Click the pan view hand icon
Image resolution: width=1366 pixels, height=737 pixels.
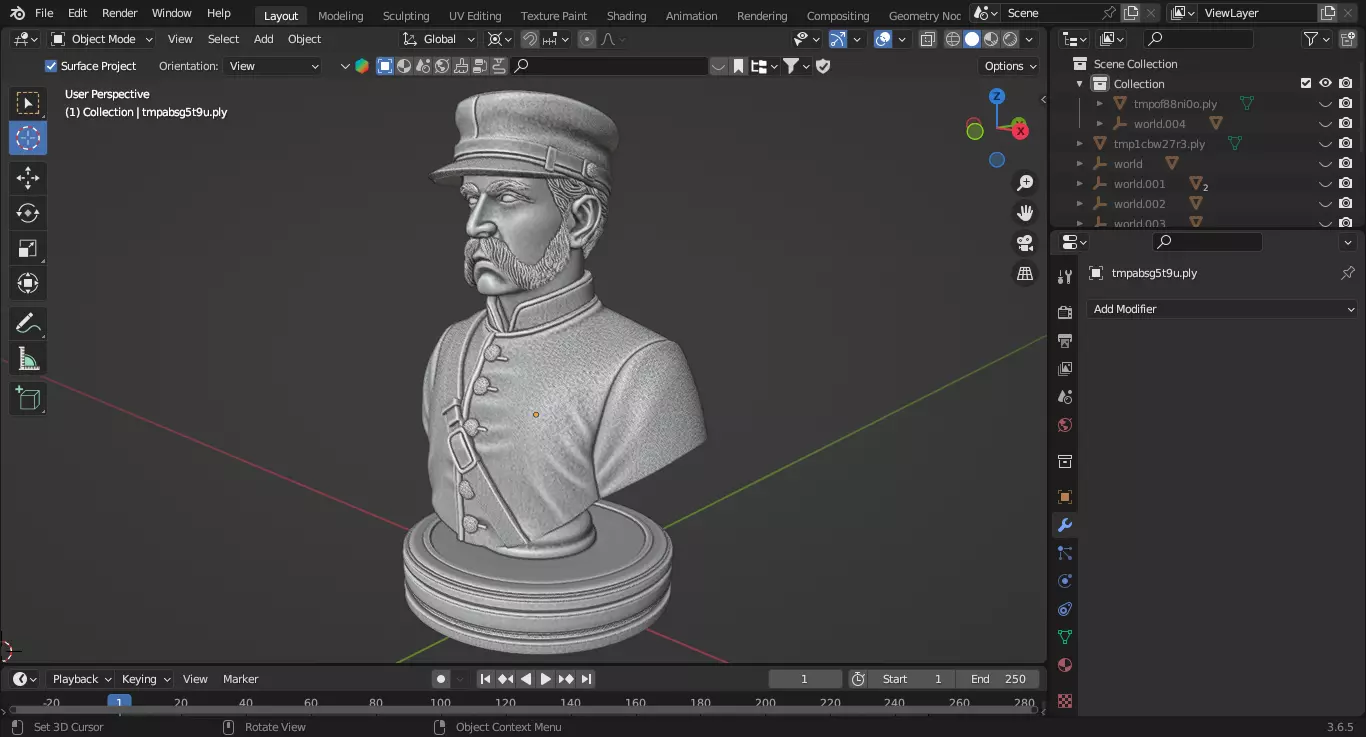pos(1025,213)
